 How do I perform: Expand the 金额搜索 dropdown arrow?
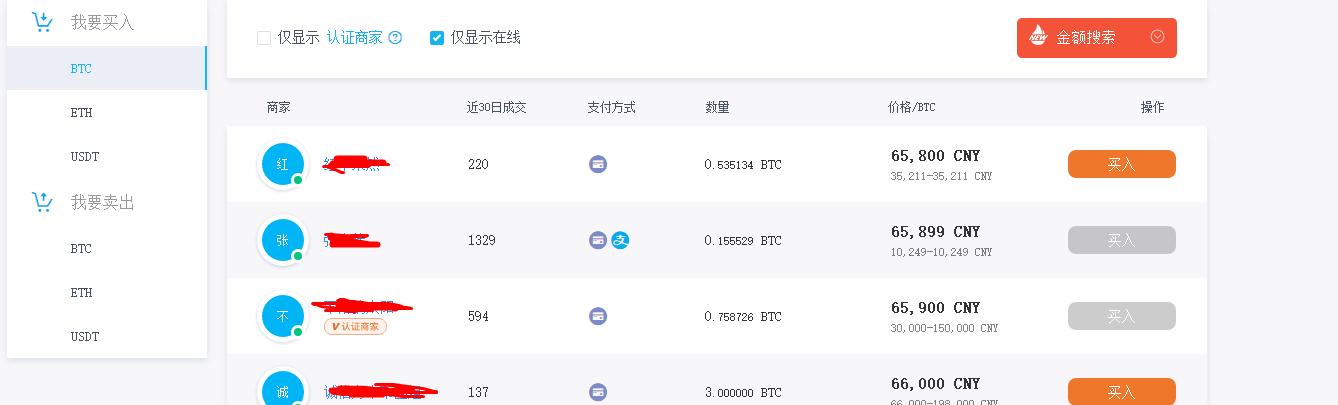pyautogui.click(x=1158, y=37)
